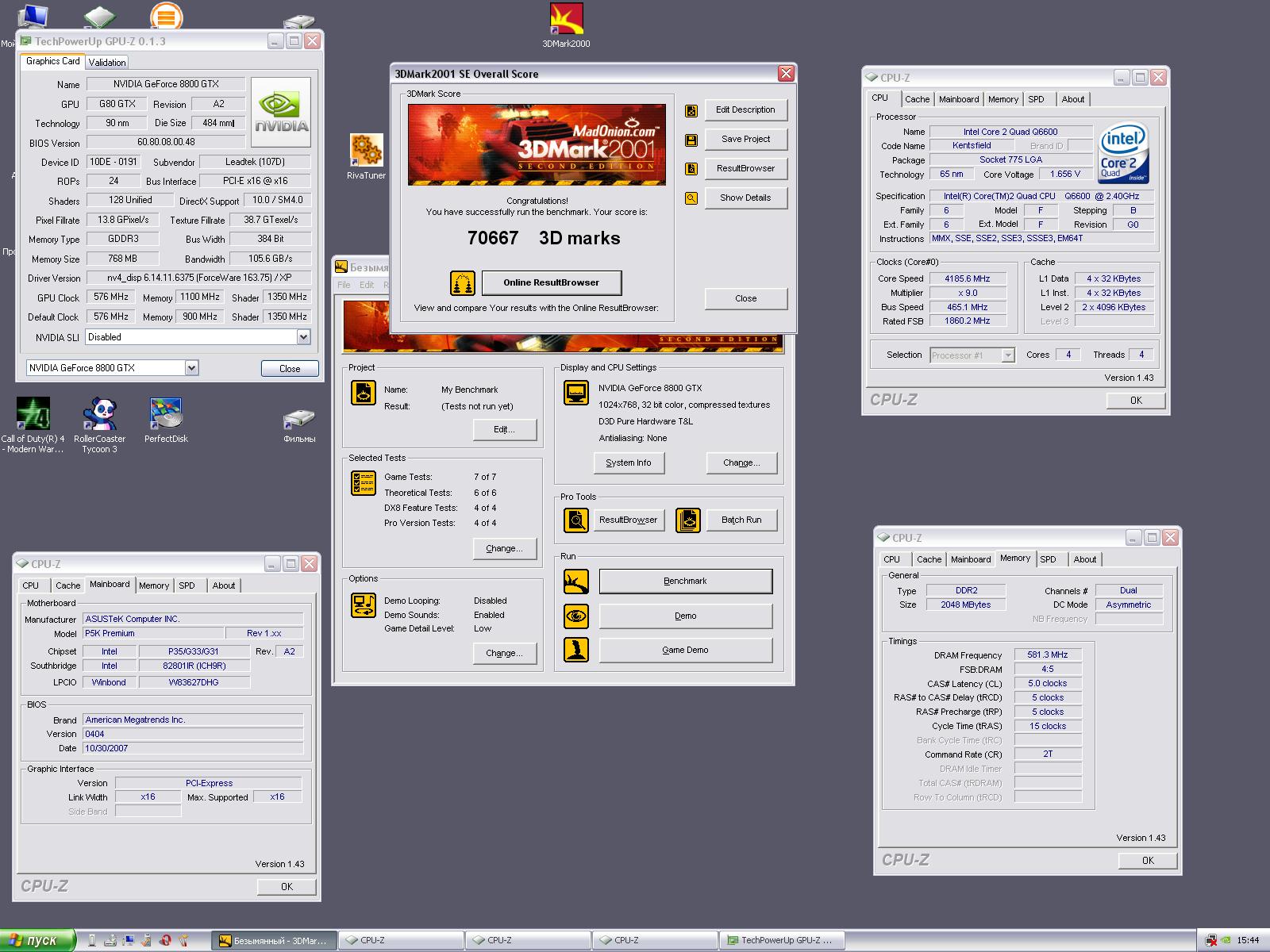Click the Display and CPU monitor icon
Viewport: 1270px width, 952px height.
[x=576, y=393]
